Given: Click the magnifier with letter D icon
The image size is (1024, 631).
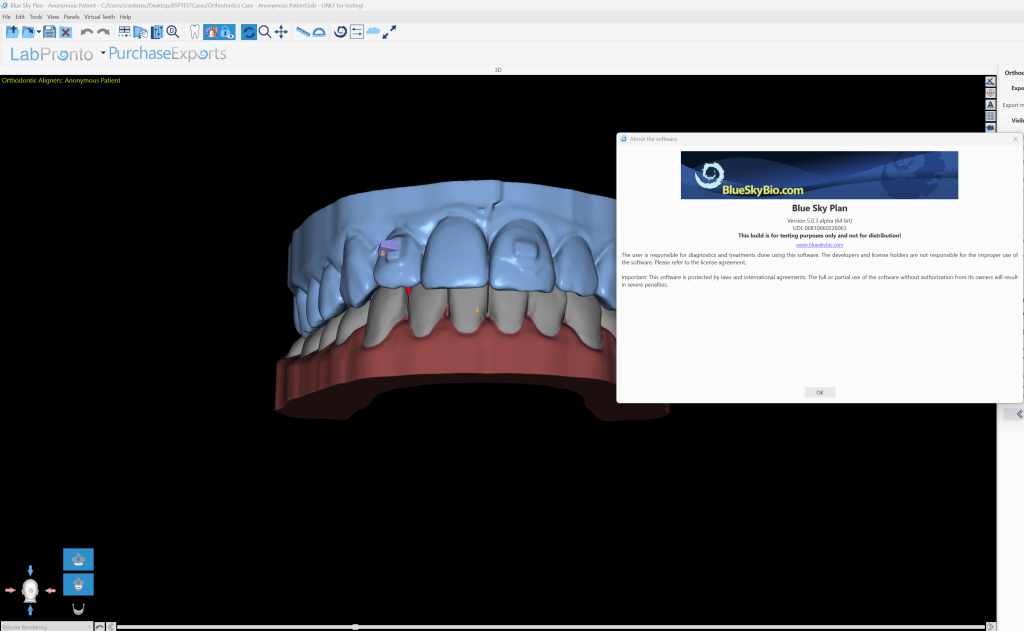Looking at the screenshot, I should pos(173,32).
